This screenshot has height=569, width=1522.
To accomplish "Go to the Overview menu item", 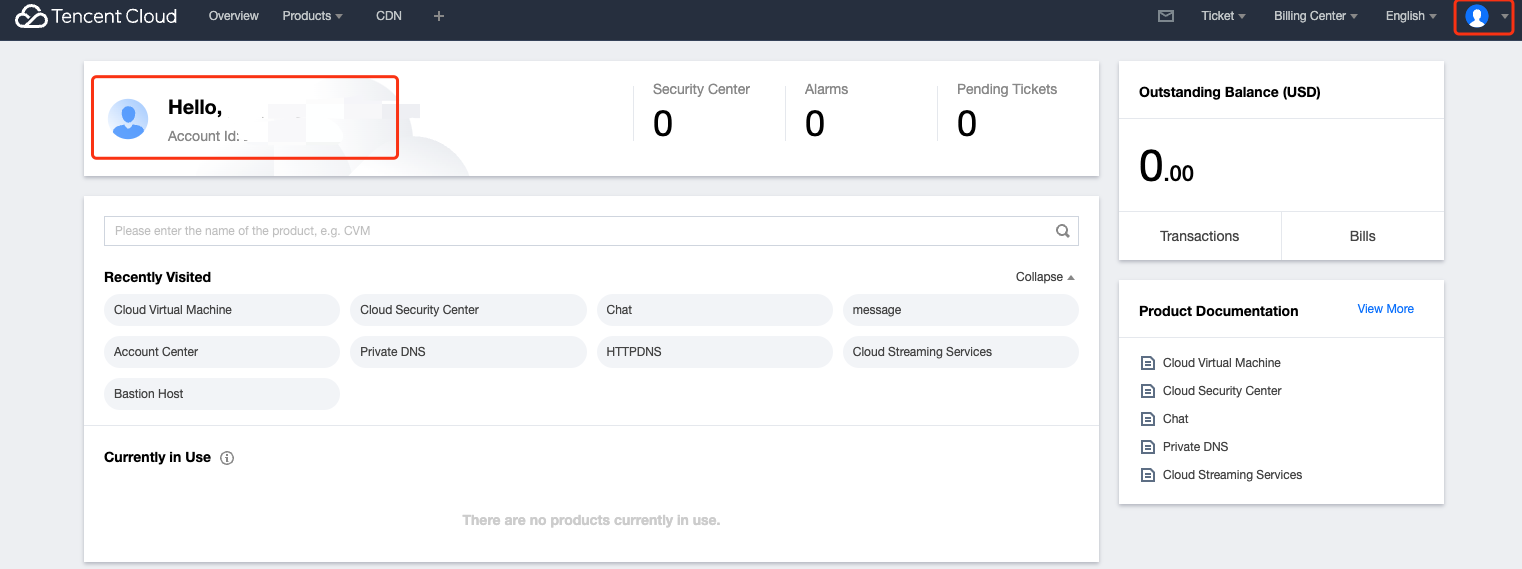I will (x=234, y=16).
